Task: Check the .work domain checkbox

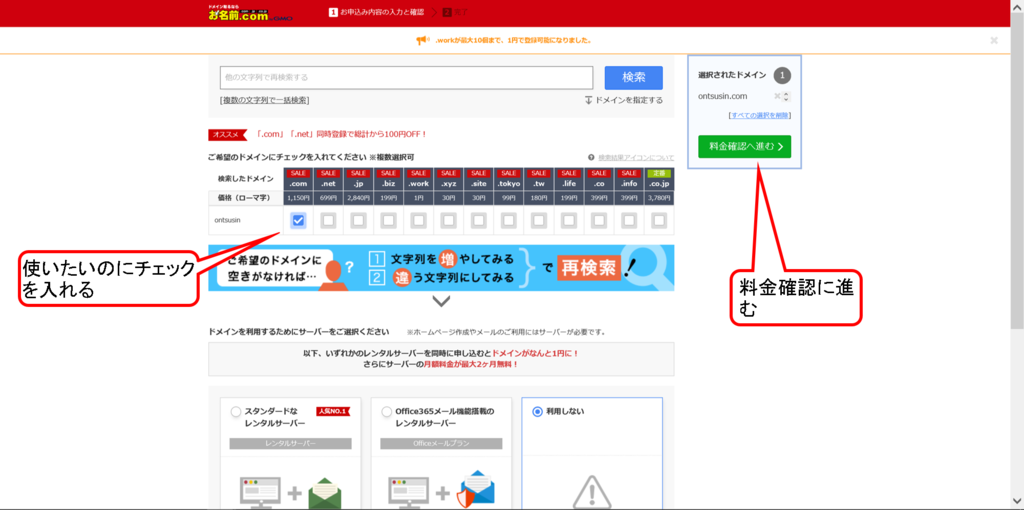Action: (x=419, y=221)
